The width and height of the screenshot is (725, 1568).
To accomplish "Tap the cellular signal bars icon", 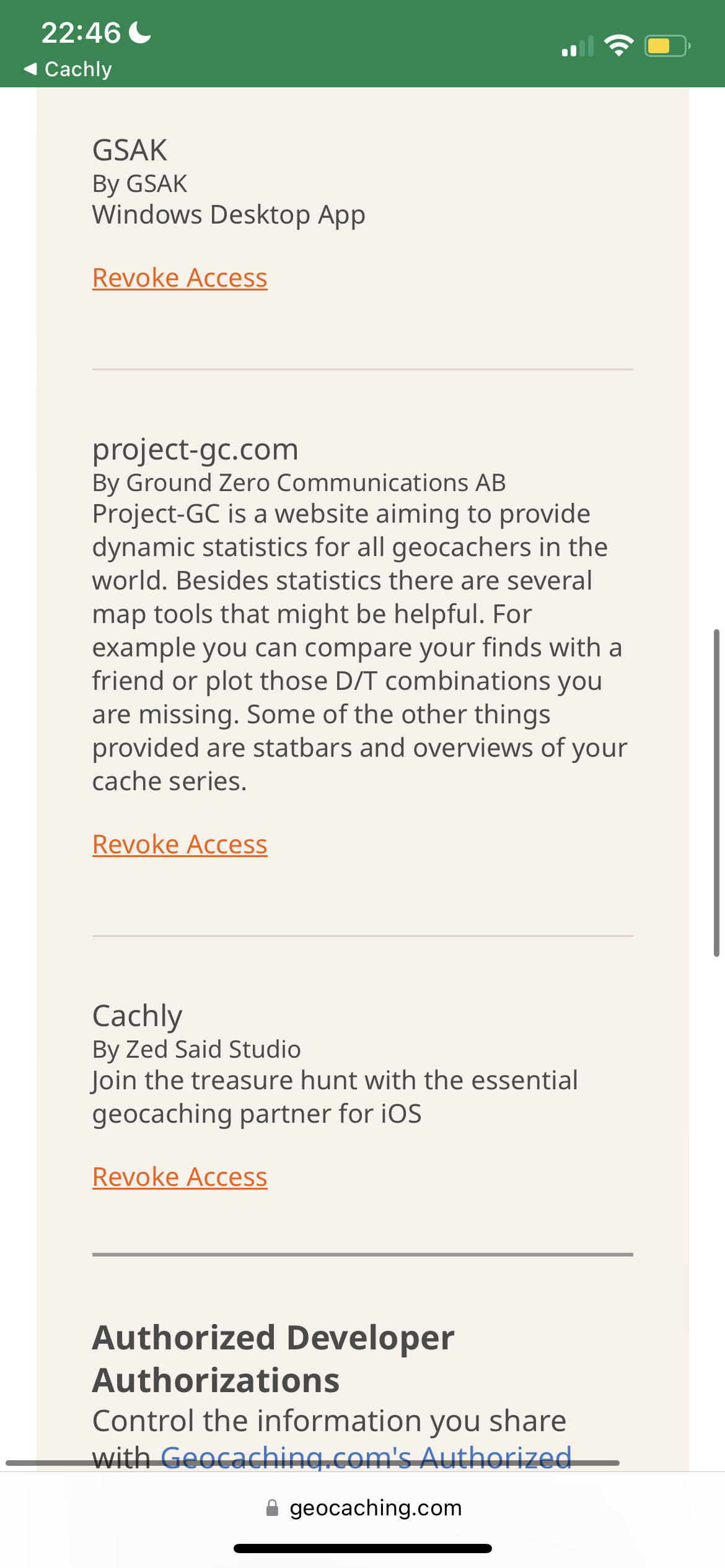I will coord(578,46).
